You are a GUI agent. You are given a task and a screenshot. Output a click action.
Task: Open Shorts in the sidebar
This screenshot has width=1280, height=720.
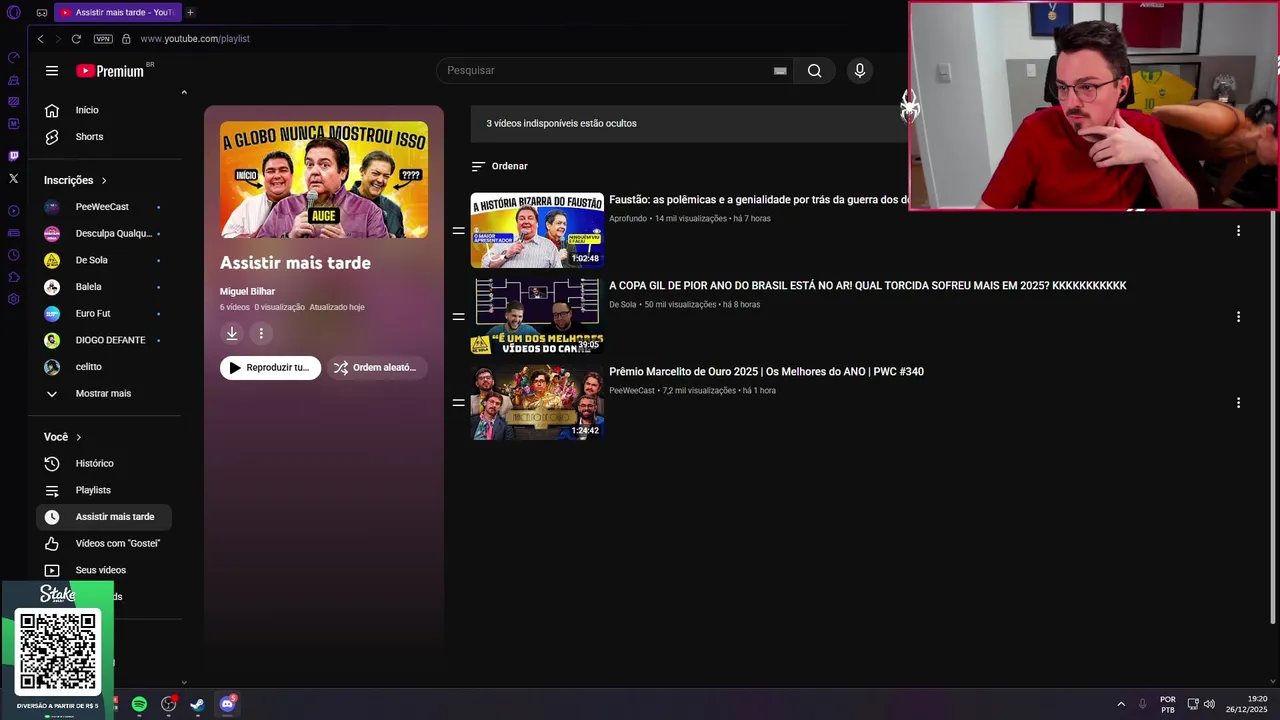pos(104,137)
